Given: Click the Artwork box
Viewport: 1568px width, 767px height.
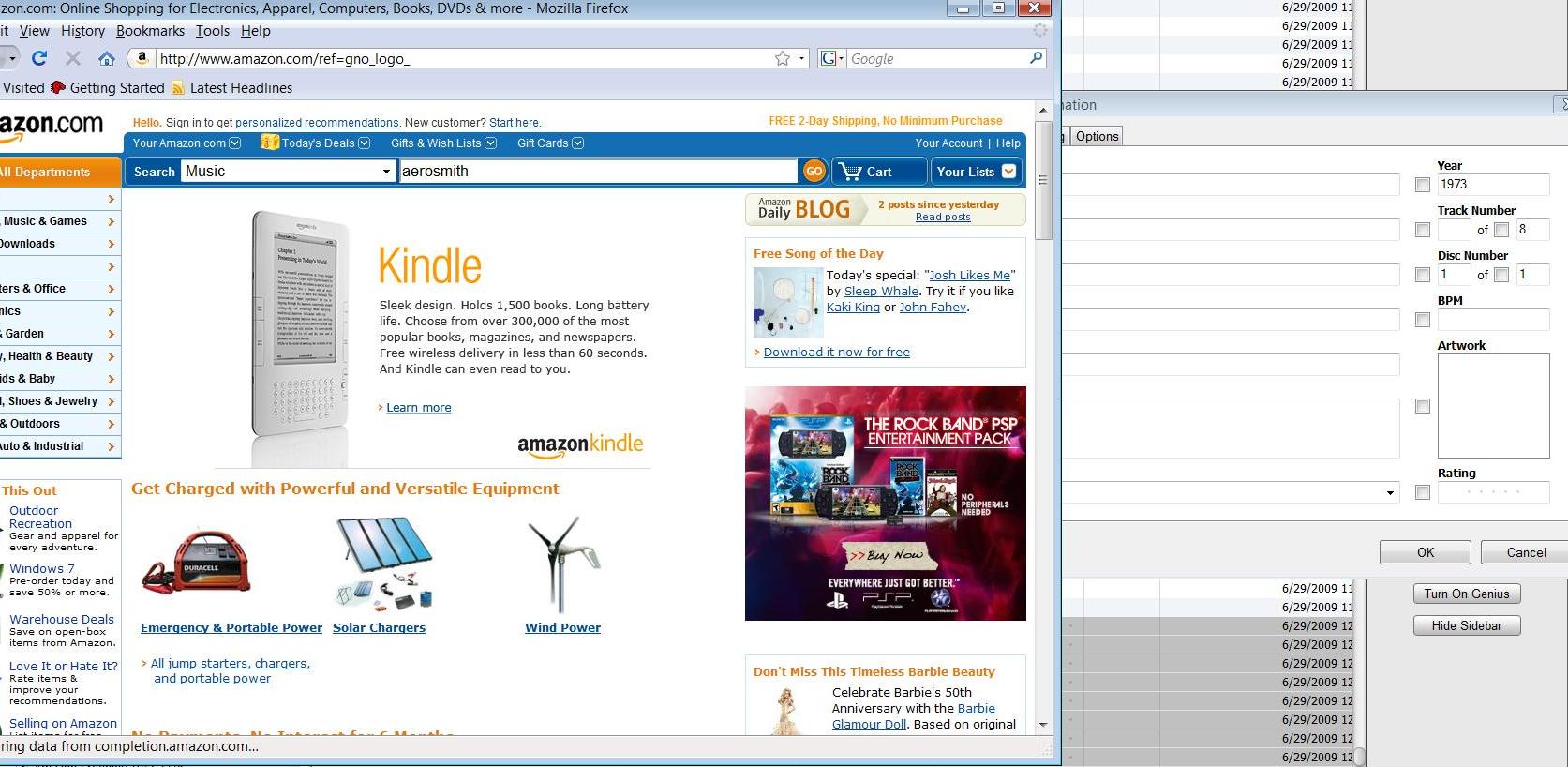Looking at the screenshot, I should (x=1493, y=406).
